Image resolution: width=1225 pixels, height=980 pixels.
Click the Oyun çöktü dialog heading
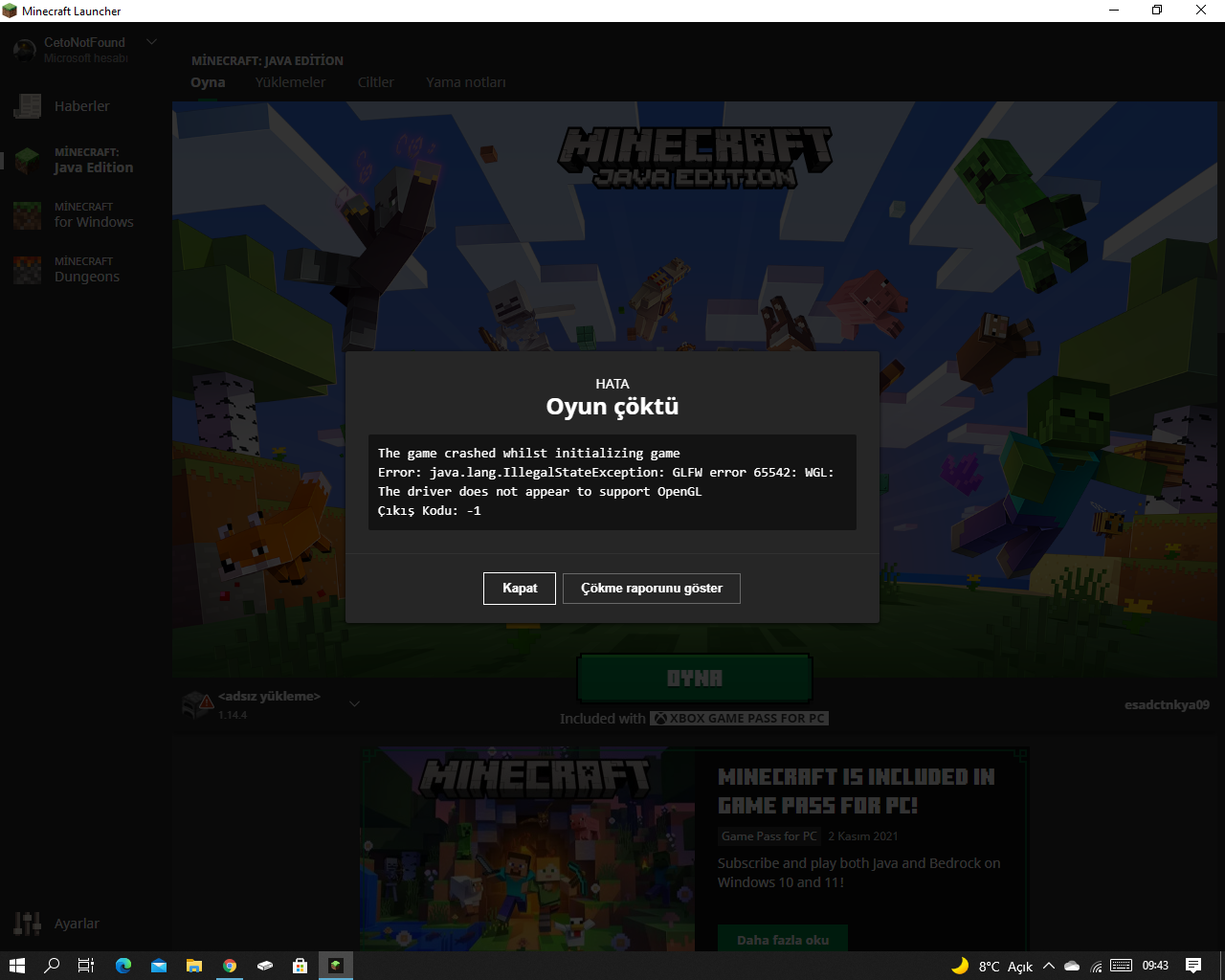point(612,407)
